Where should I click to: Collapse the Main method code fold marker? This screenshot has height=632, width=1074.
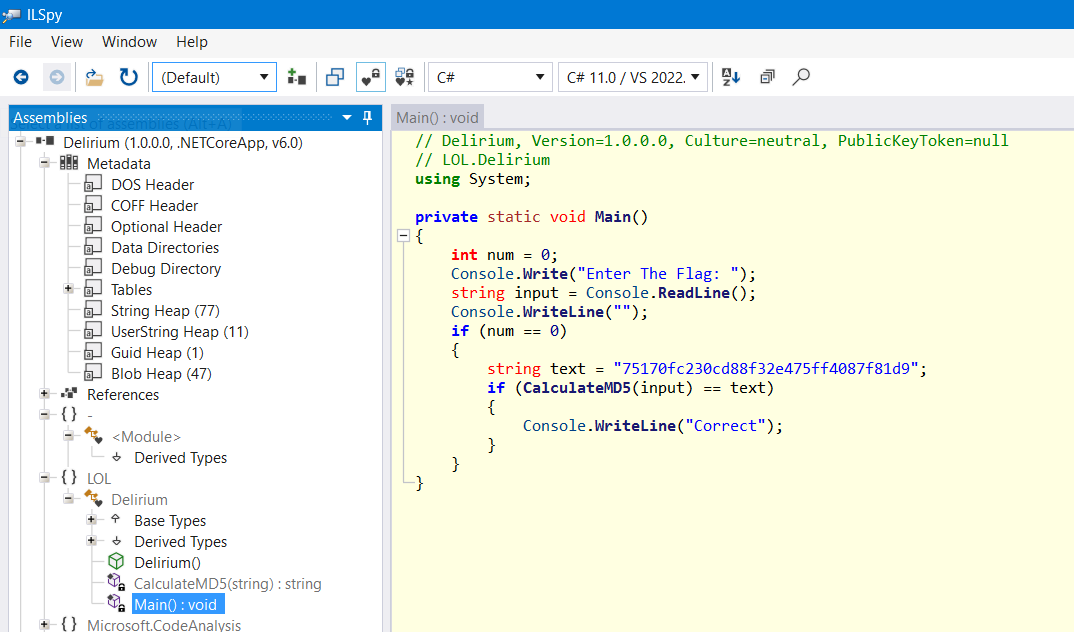[x=404, y=236]
